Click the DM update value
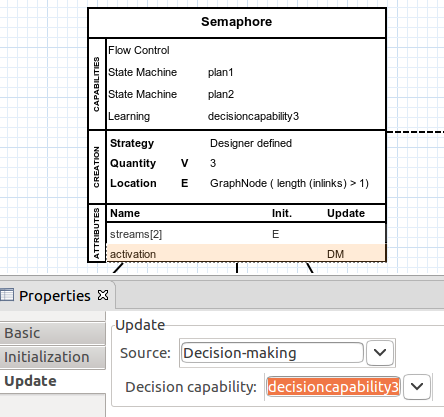The image size is (444, 417). [335, 254]
